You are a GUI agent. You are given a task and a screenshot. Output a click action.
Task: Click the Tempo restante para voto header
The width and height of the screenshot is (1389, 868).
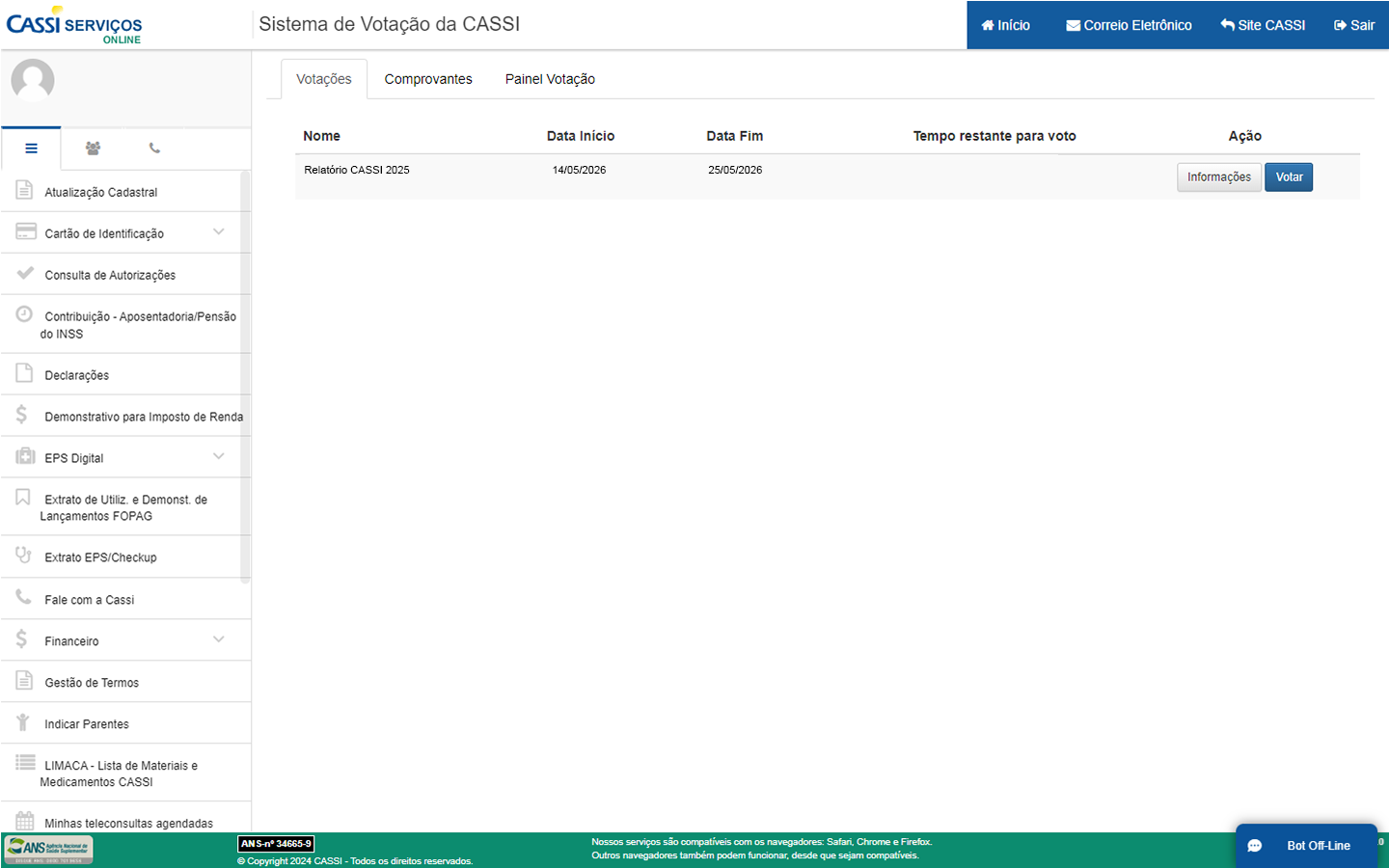click(x=994, y=136)
